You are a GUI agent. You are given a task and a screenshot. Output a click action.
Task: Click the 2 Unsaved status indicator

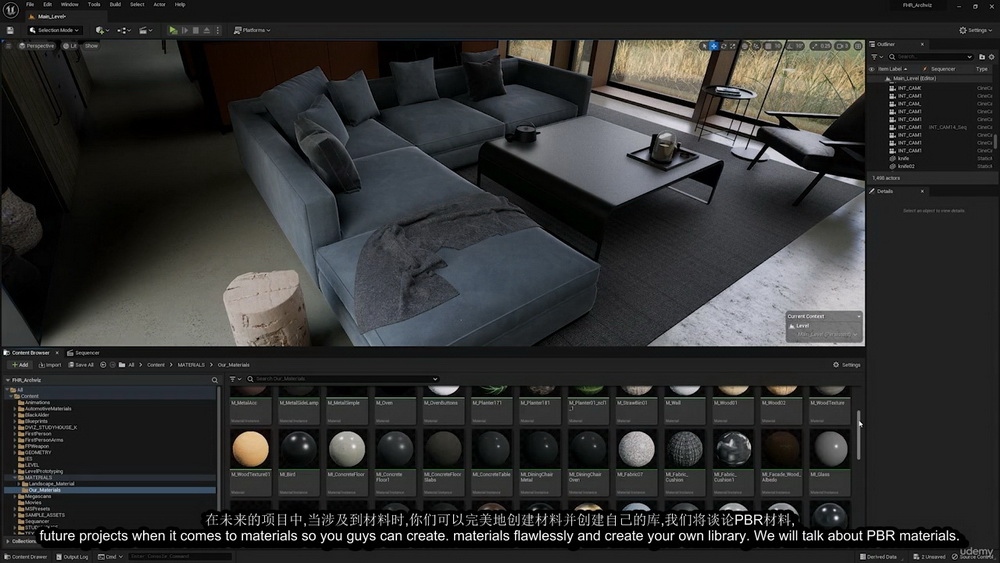pyautogui.click(x=929, y=557)
